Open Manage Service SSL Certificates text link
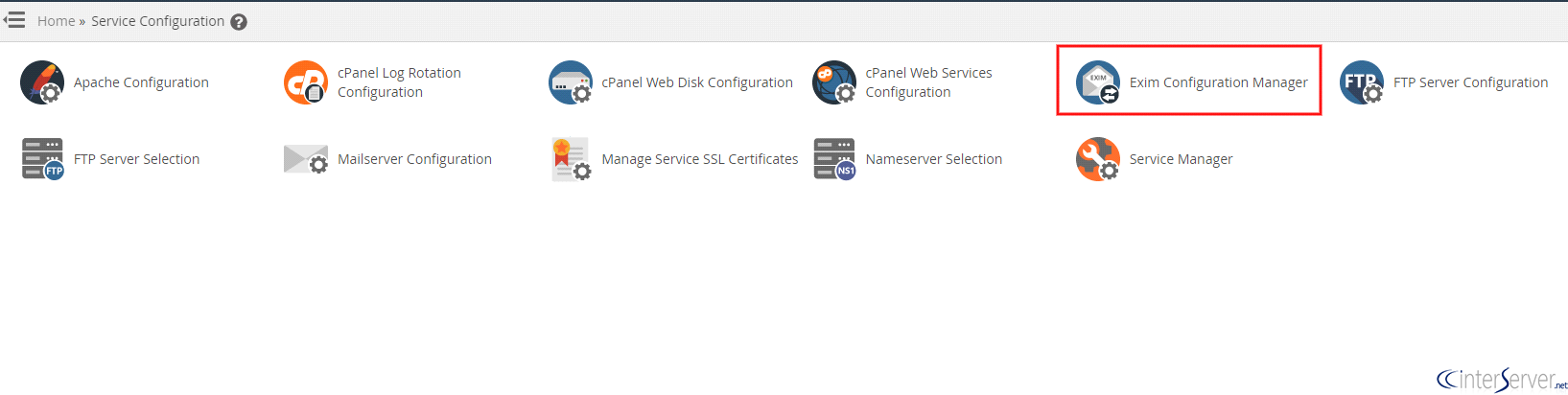The height and width of the screenshot is (395, 1568). pyautogui.click(x=699, y=159)
